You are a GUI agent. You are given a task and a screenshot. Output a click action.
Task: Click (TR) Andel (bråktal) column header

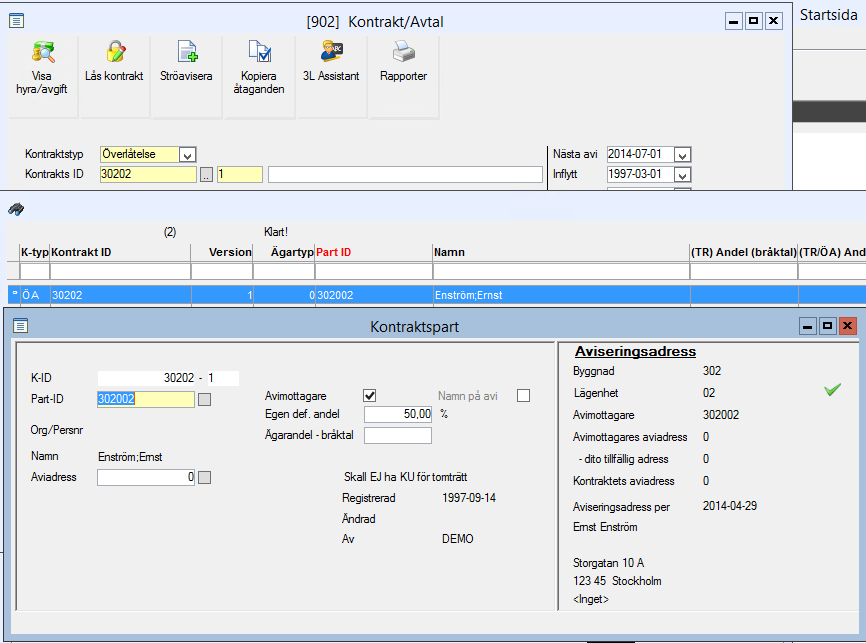[x=744, y=252]
